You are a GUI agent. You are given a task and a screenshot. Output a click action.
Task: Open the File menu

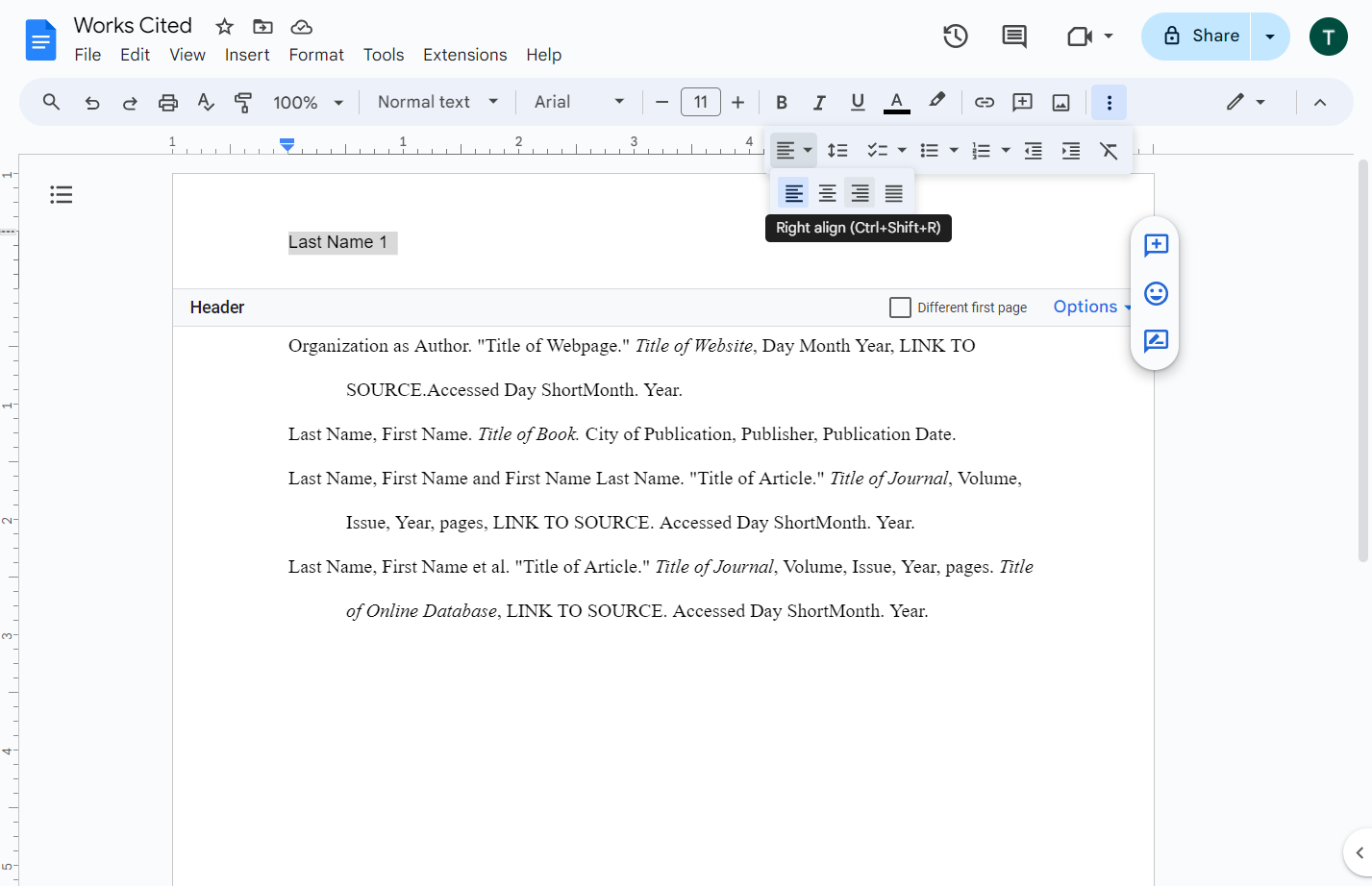coord(87,55)
